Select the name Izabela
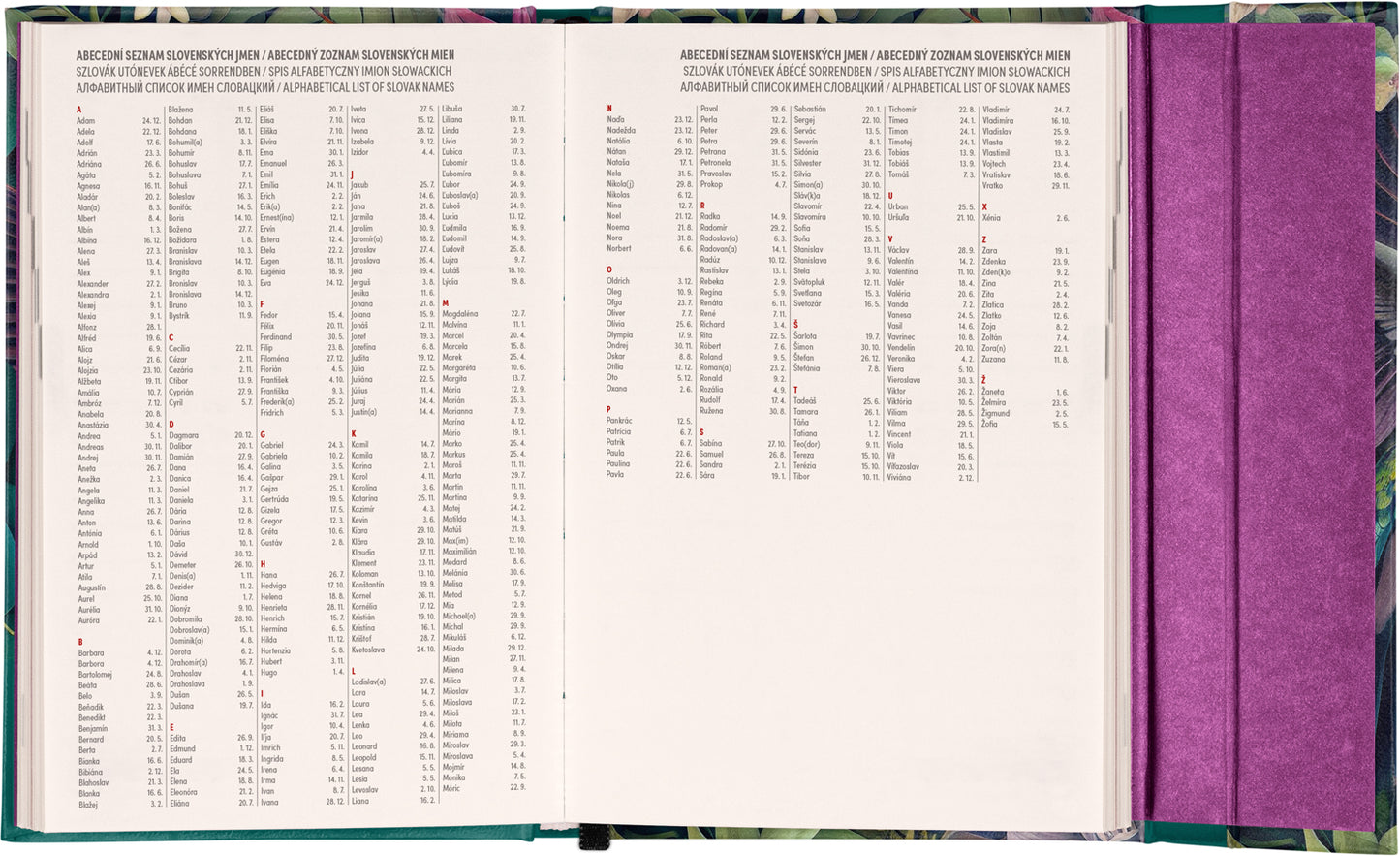Viewport: 1400px width, 856px height. click(362, 142)
